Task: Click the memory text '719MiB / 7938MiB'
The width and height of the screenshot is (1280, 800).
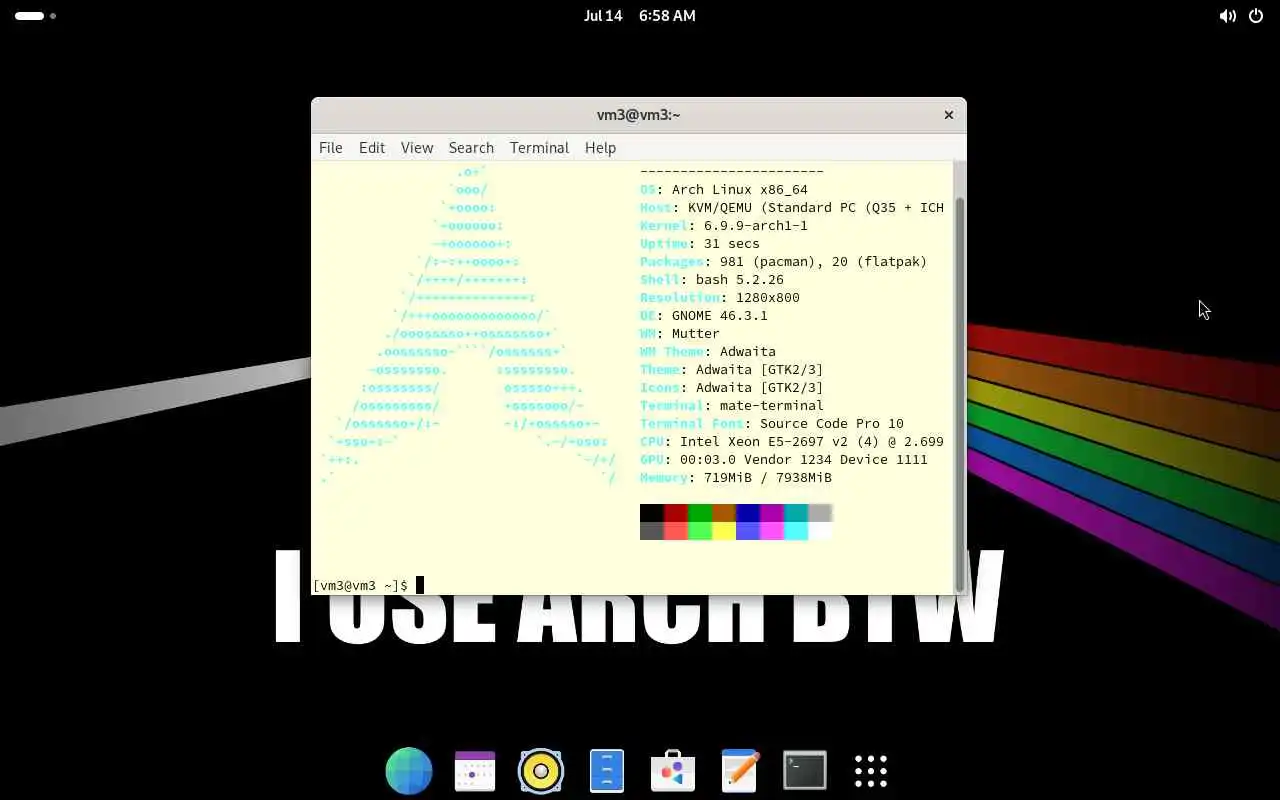Action: click(x=768, y=478)
